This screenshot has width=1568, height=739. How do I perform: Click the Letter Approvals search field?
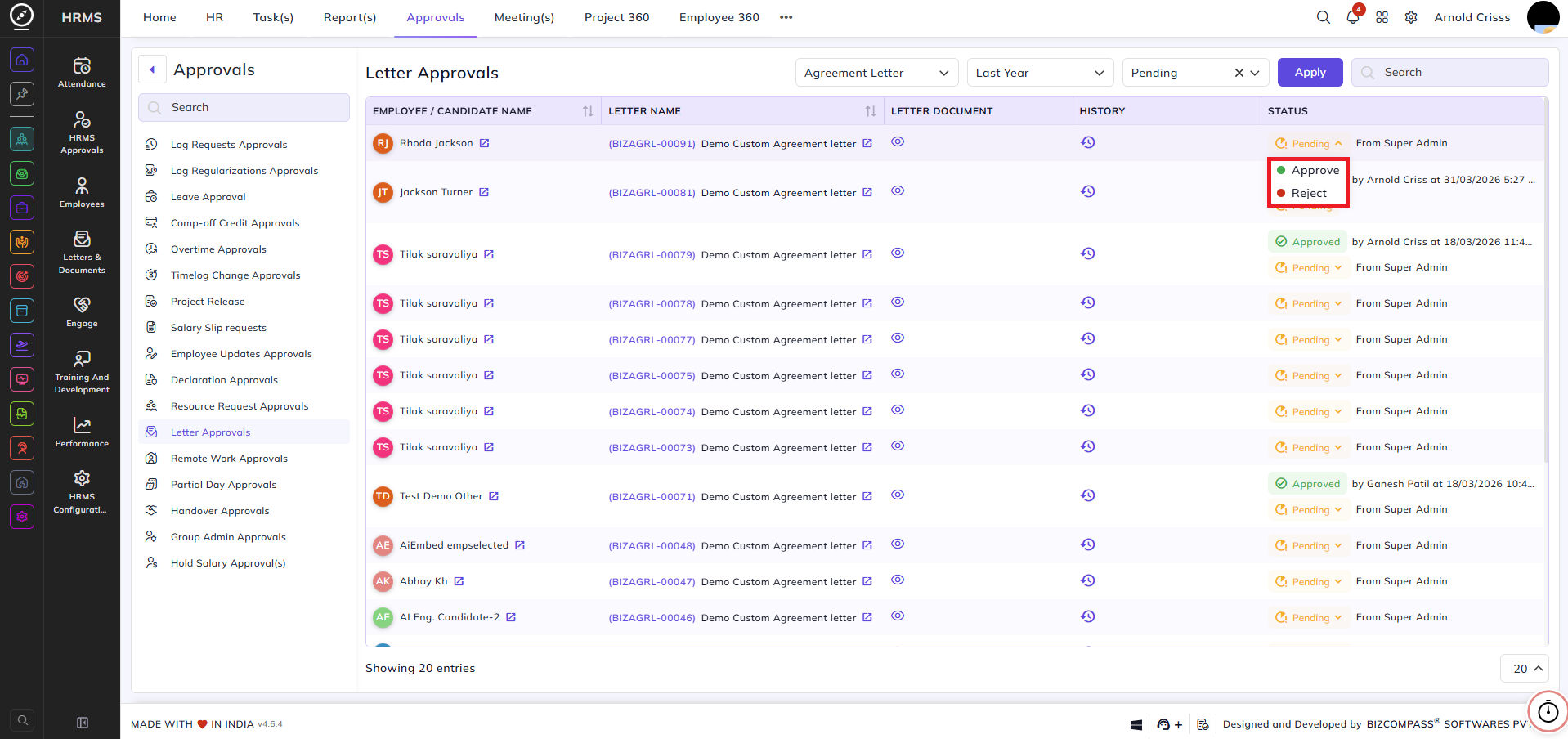pos(1449,72)
